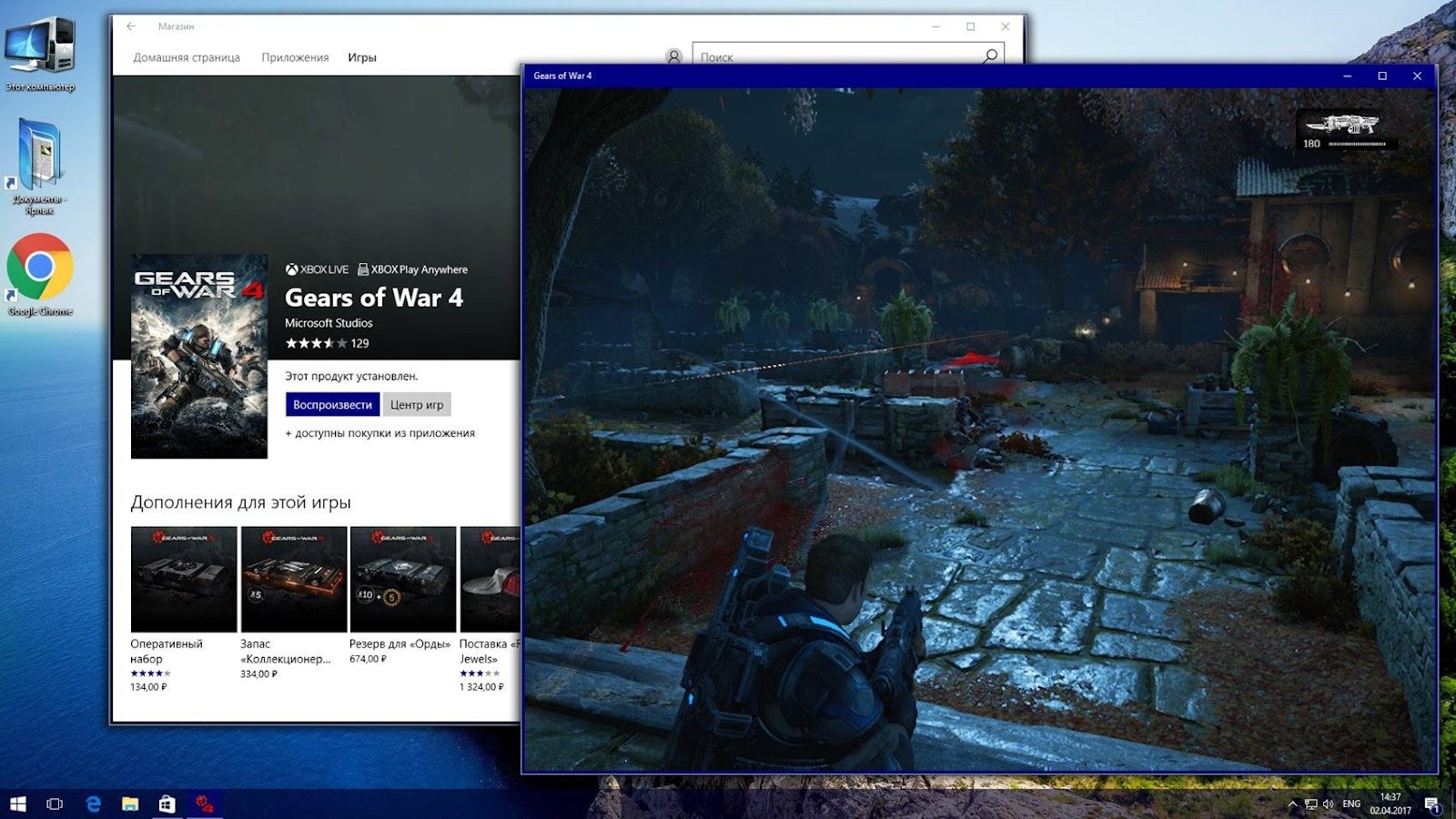
Task: Open File Explorer from taskbar
Action: click(x=130, y=804)
